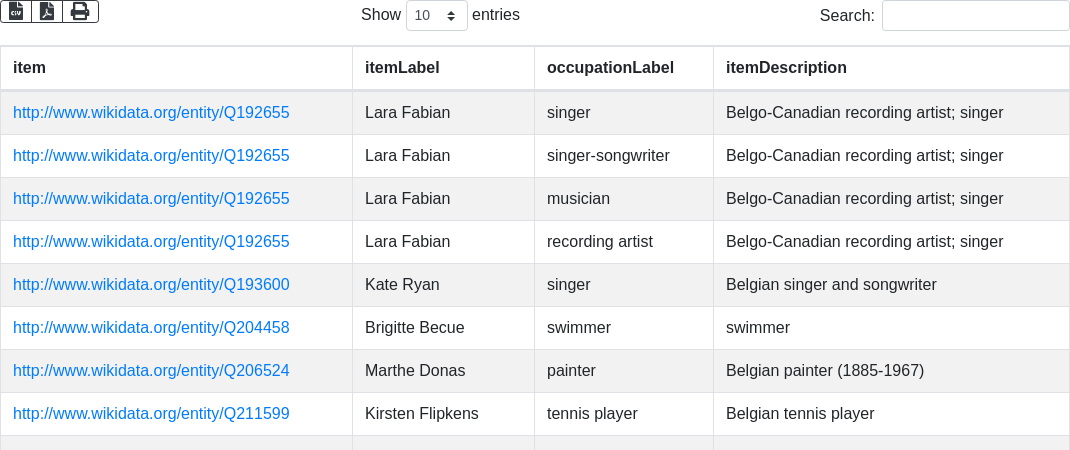Open the Q204458 Wikidata link
The image size is (1070, 450).
(151, 328)
